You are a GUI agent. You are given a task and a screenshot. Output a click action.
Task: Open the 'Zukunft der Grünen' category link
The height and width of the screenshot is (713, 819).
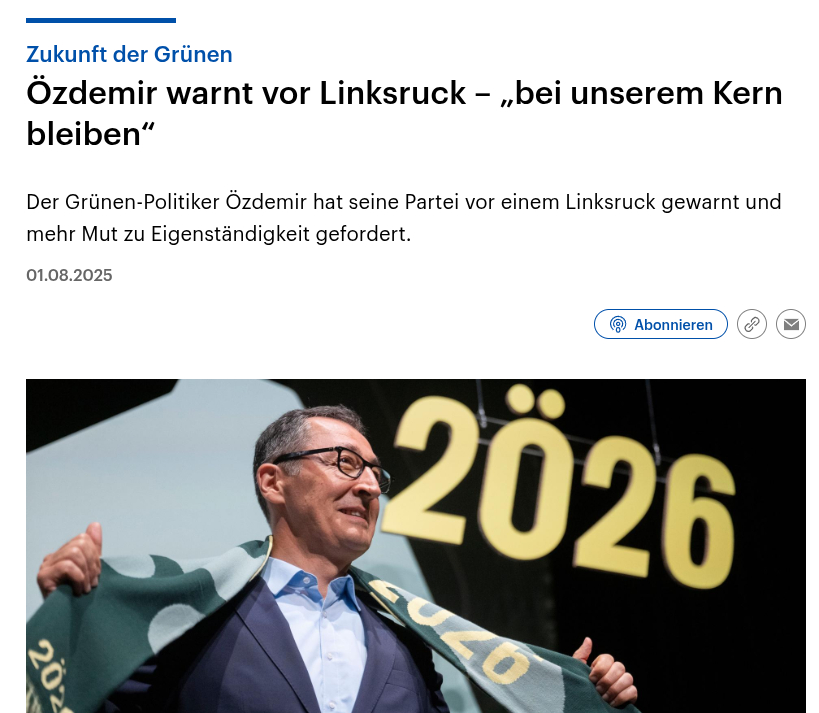tap(129, 54)
